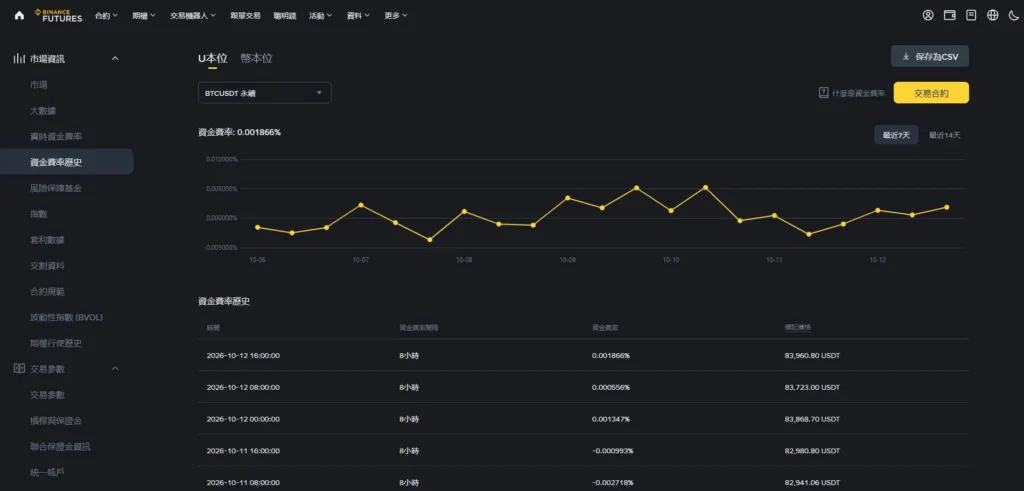Open 風險保障基金 in the sidebar
1024x491 pixels.
(x=56, y=188)
